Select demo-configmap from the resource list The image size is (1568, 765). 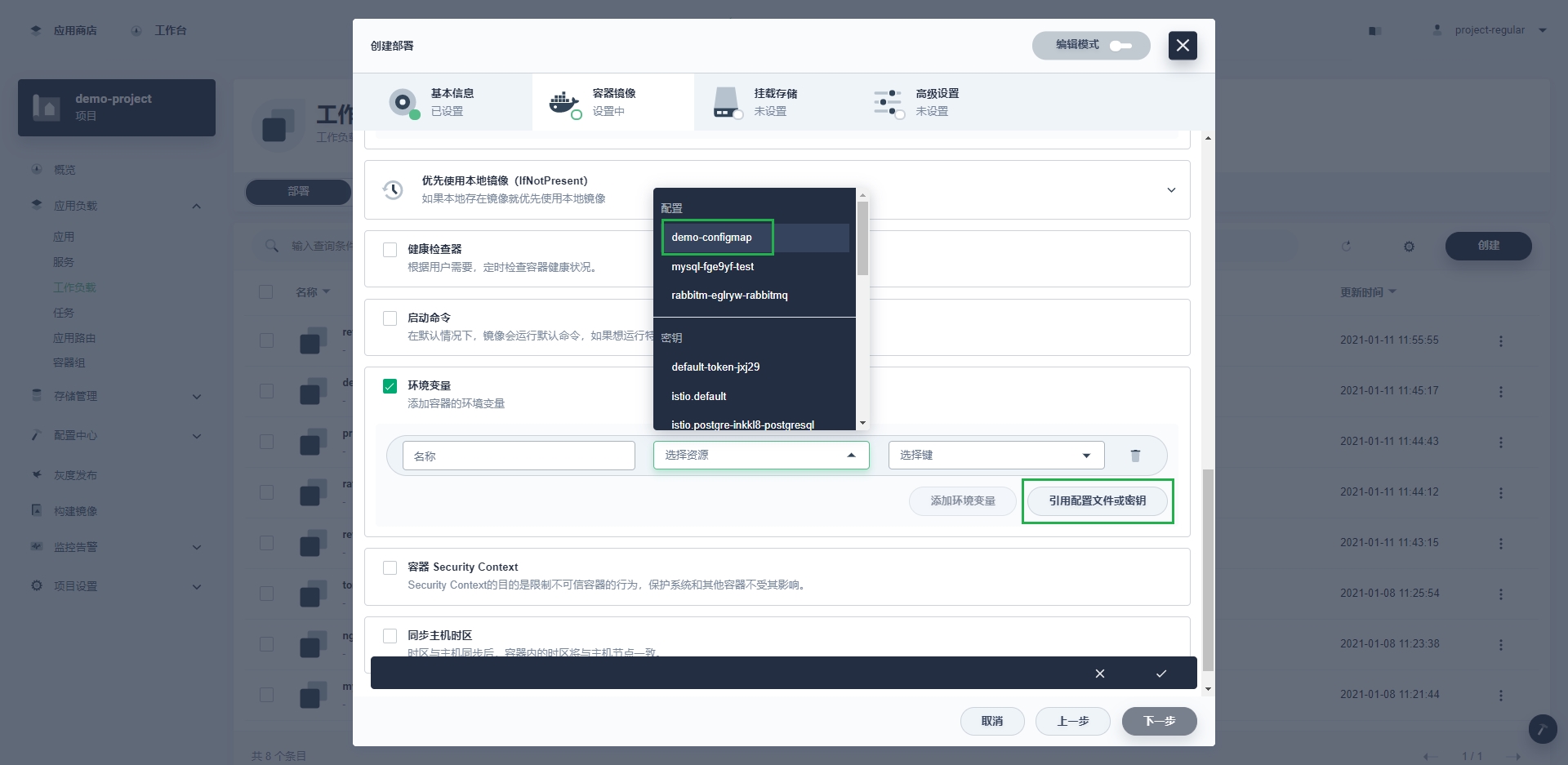711,237
